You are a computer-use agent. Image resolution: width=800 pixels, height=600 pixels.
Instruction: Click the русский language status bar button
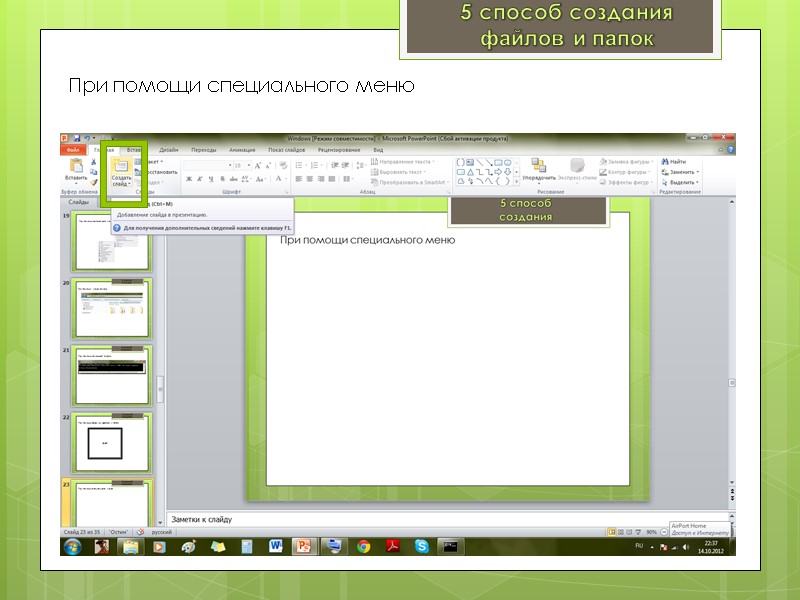(x=162, y=532)
